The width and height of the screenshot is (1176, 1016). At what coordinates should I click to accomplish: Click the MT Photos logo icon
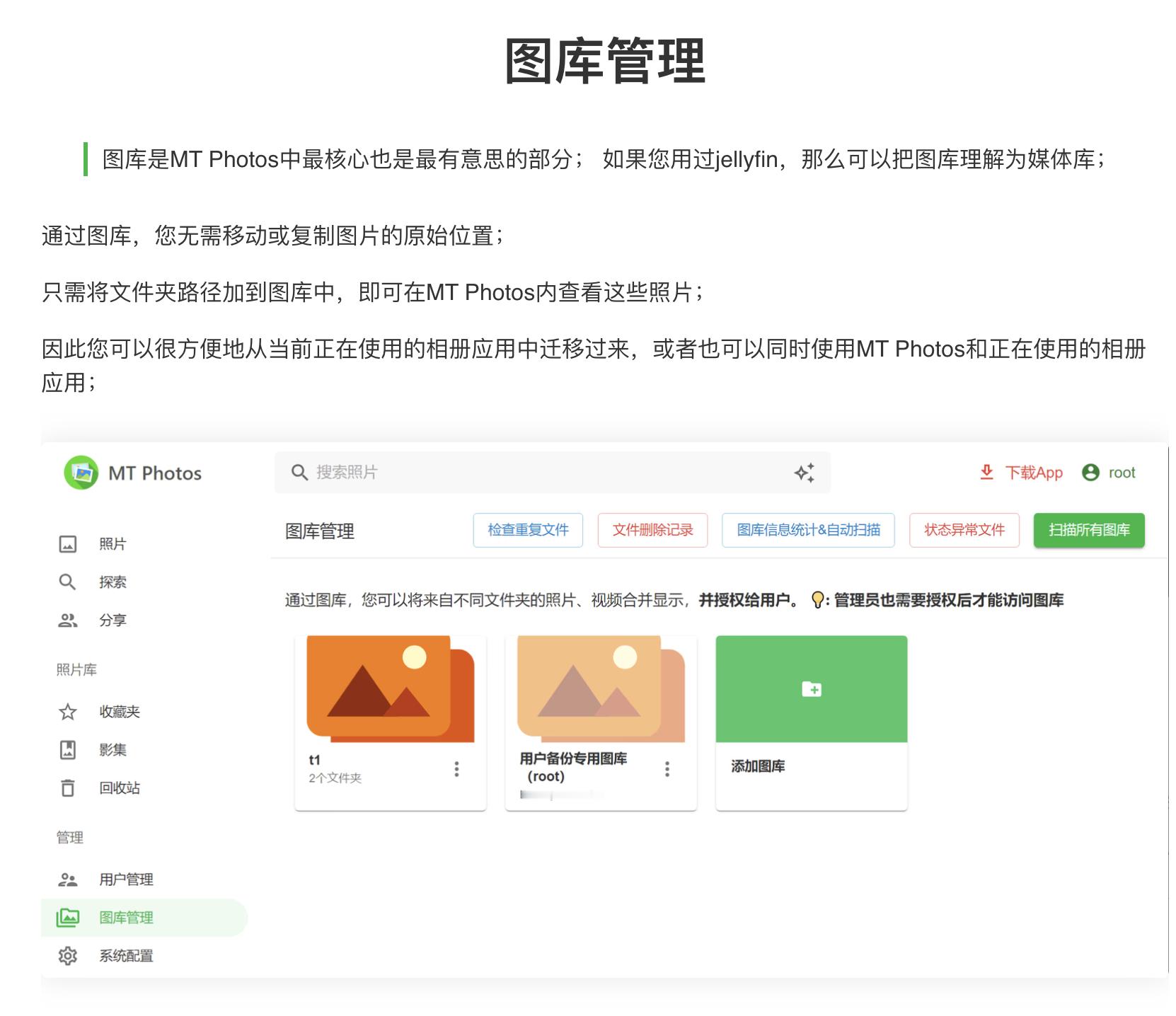point(81,473)
